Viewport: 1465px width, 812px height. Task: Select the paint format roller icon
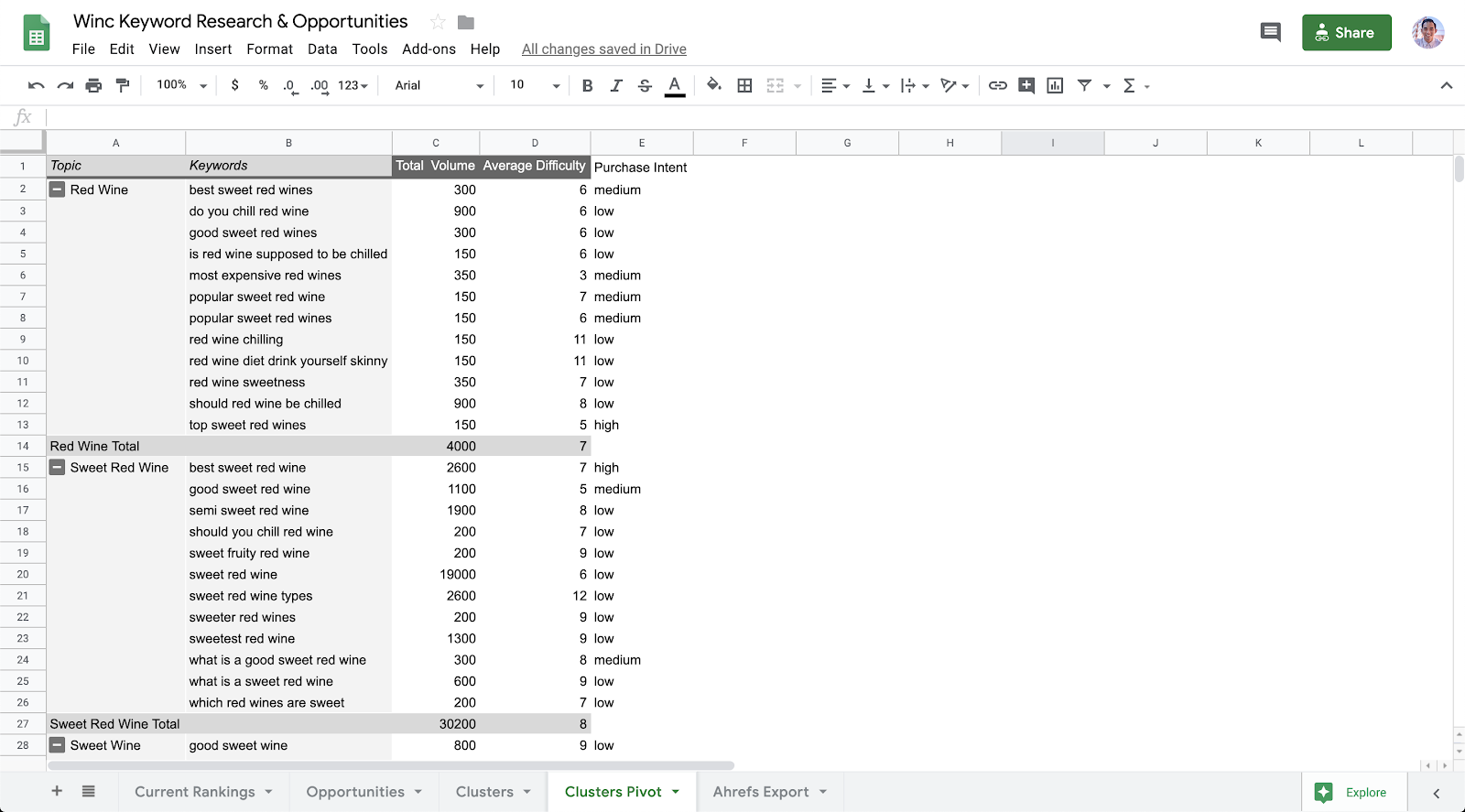click(122, 85)
